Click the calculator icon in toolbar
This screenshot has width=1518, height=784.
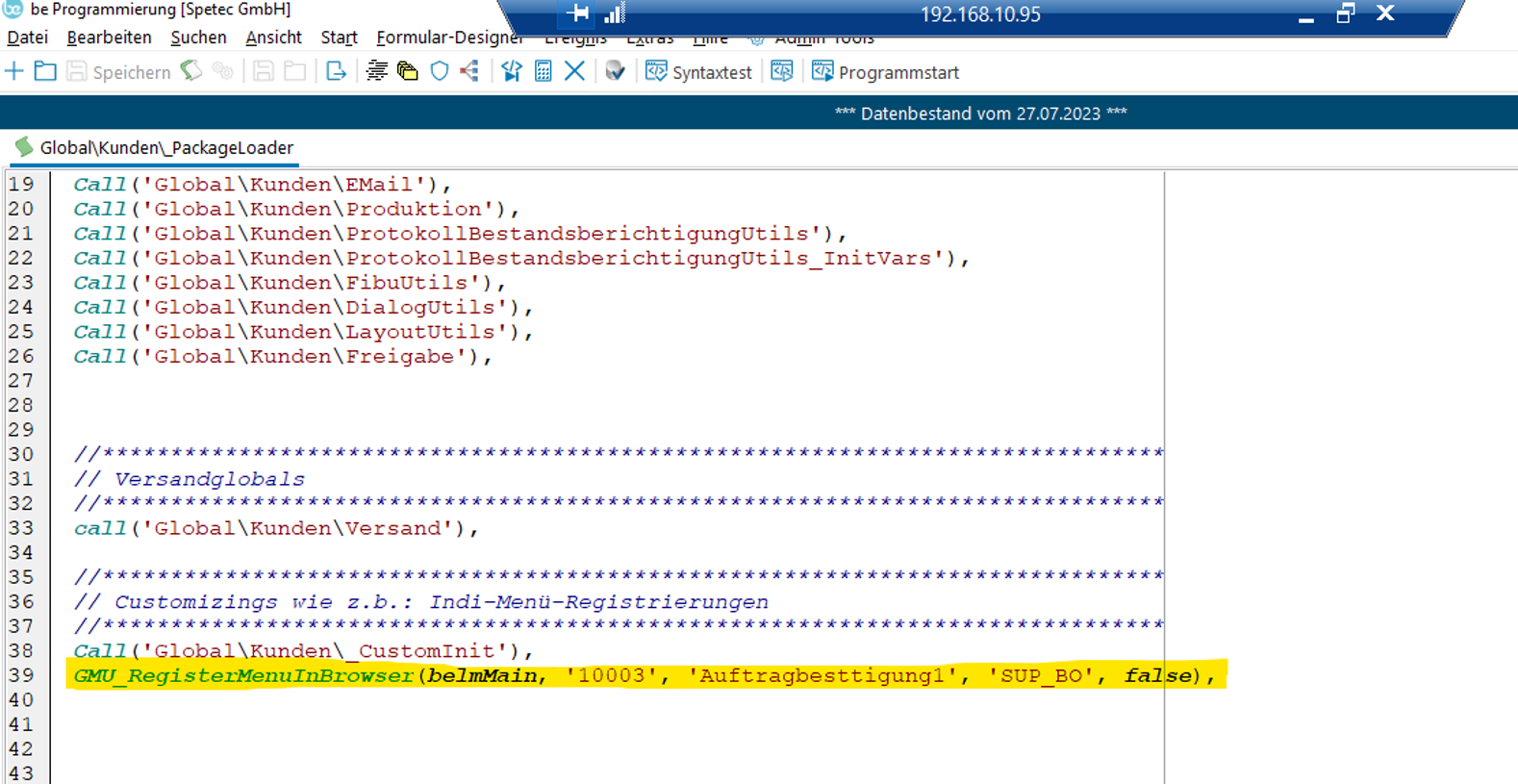click(544, 71)
